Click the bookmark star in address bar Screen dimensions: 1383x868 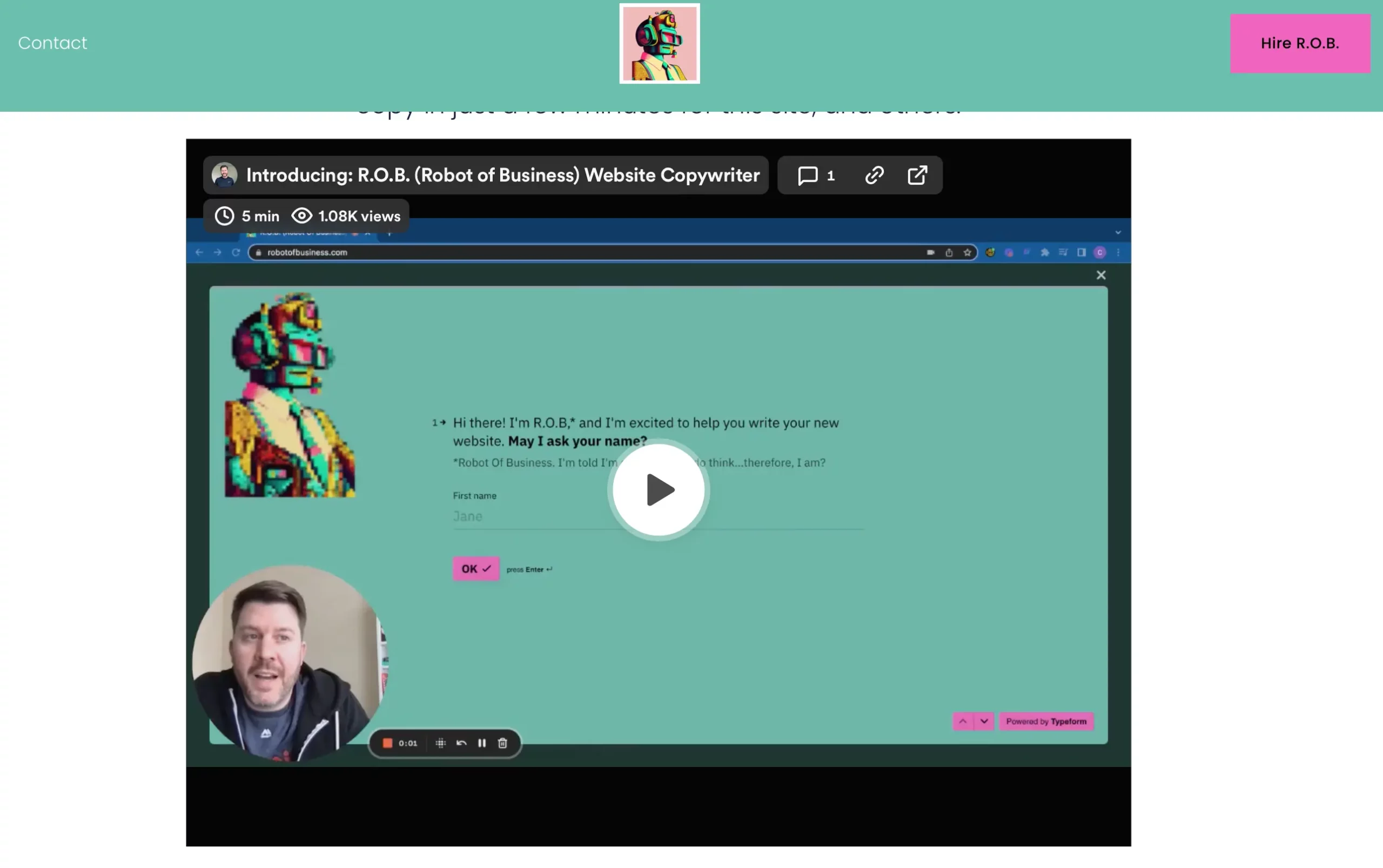coord(968,253)
